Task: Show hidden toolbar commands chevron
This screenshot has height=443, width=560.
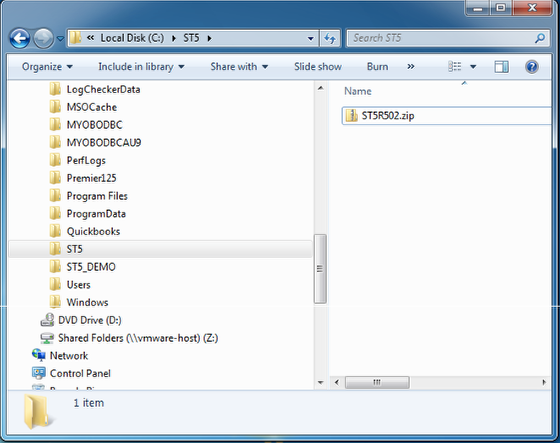Action: click(x=411, y=67)
